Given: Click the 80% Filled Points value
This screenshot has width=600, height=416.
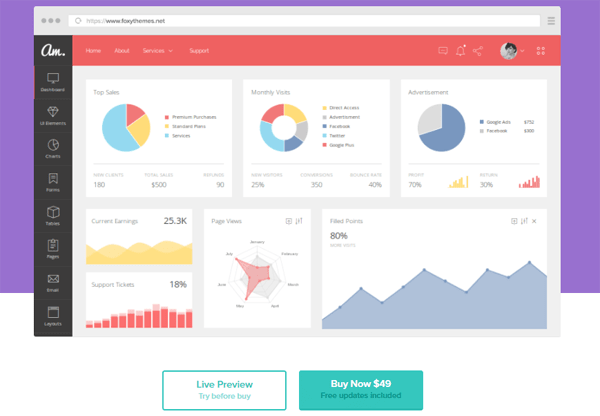Looking at the screenshot, I should [339, 236].
